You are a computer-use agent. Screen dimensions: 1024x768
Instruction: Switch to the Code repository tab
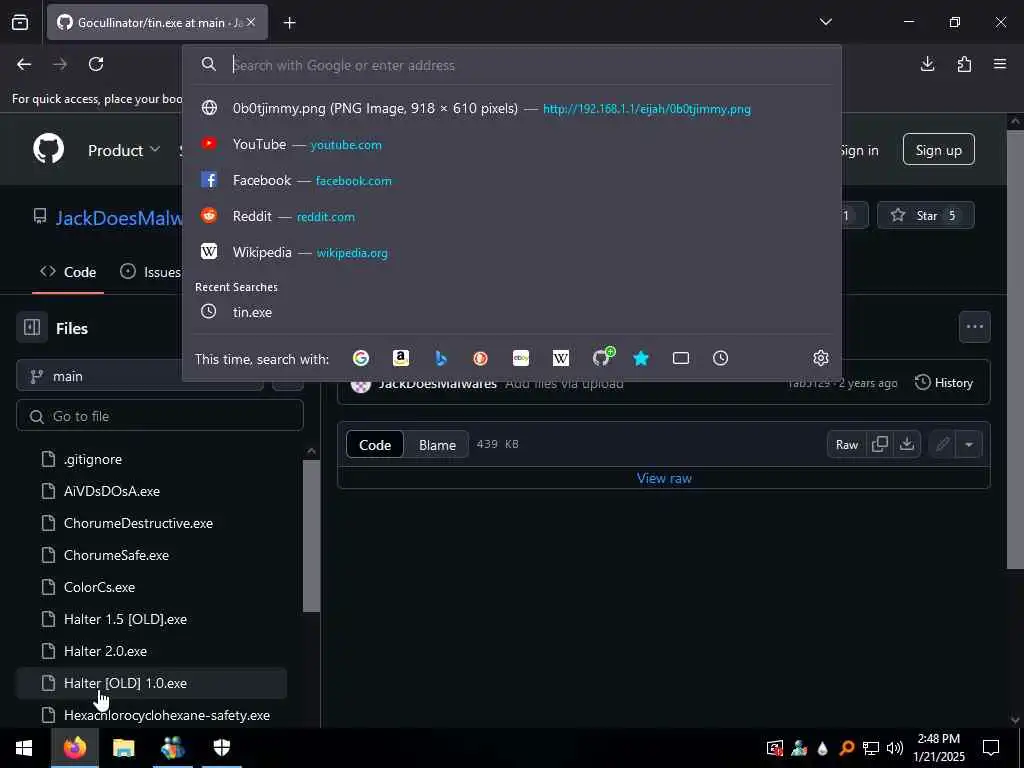pyautogui.click(x=68, y=272)
